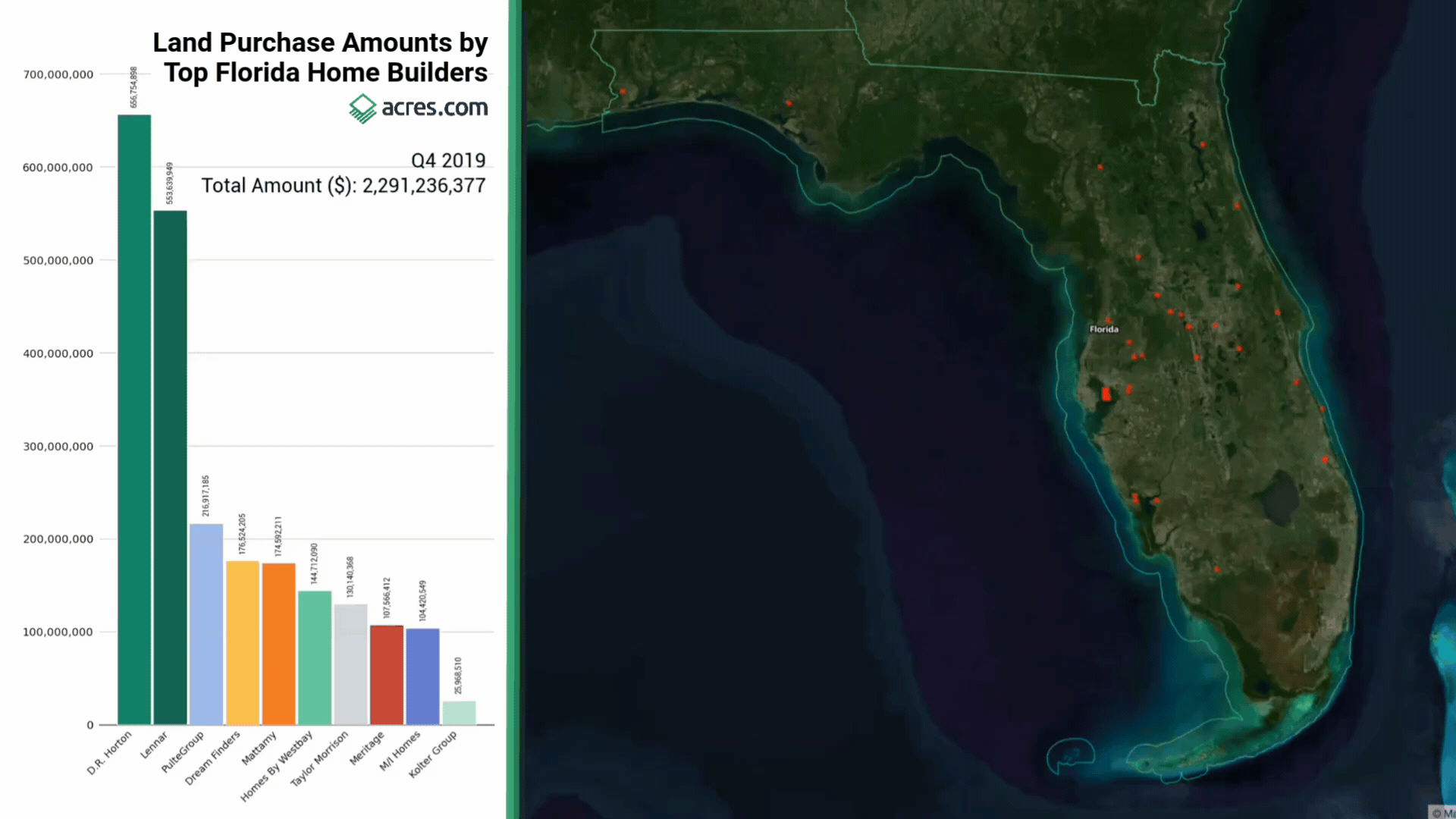The height and width of the screenshot is (819, 1456).
Task: Click the 'Q4 2019' quarter label
Action: pyautogui.click(x=448, y=161)
